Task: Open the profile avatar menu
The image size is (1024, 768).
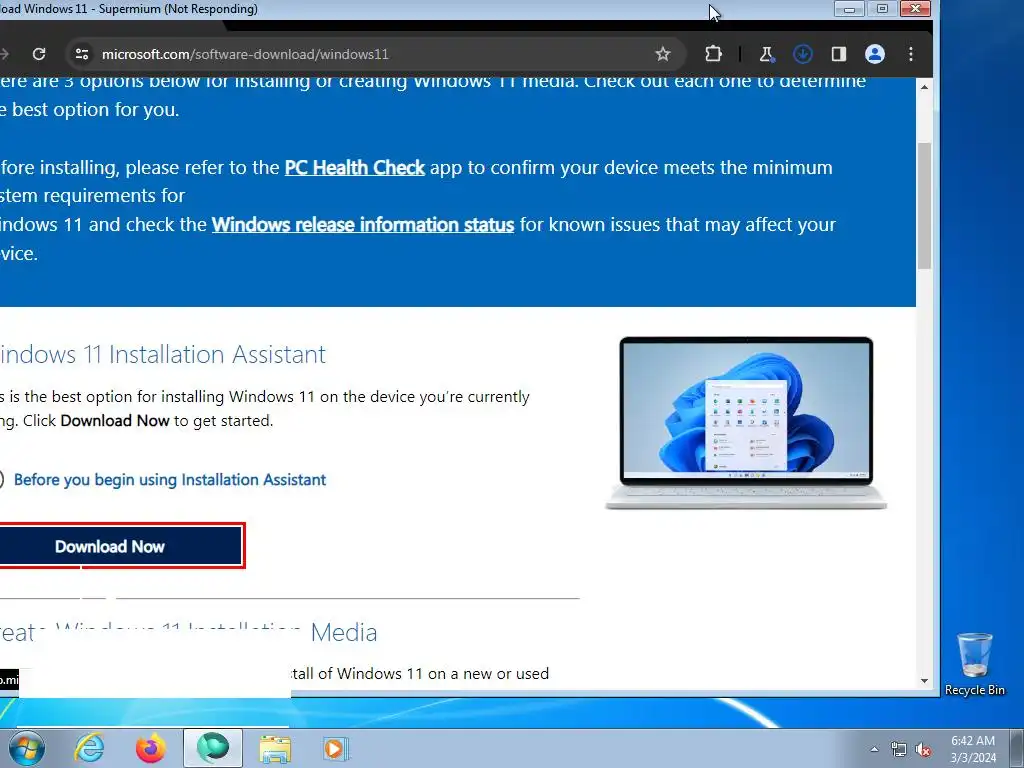Action: [874, 54]
